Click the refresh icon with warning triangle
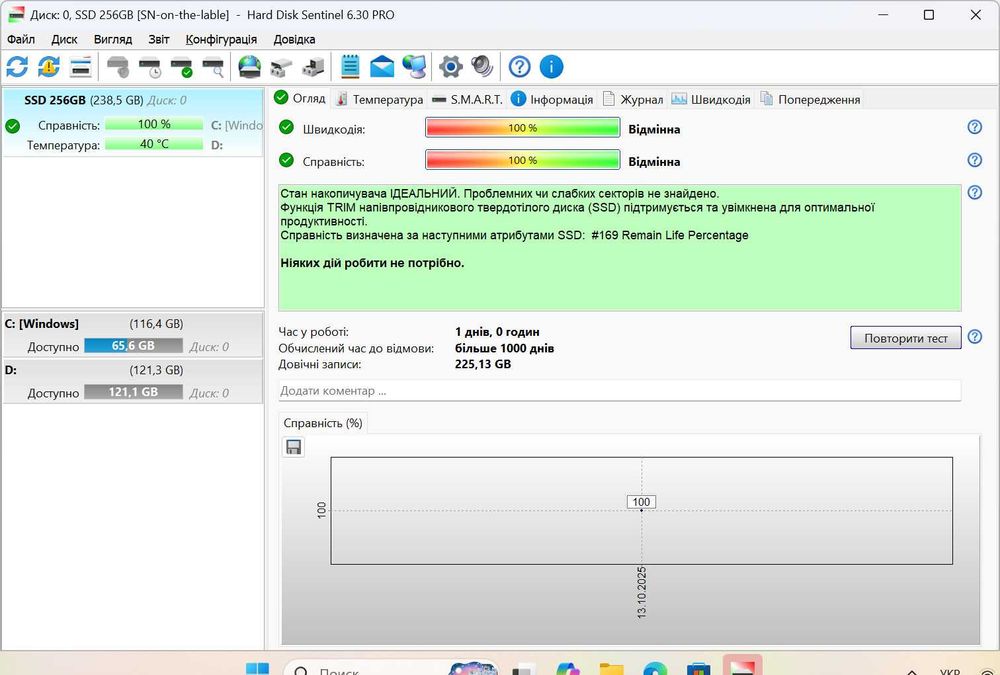 point(48,66)
